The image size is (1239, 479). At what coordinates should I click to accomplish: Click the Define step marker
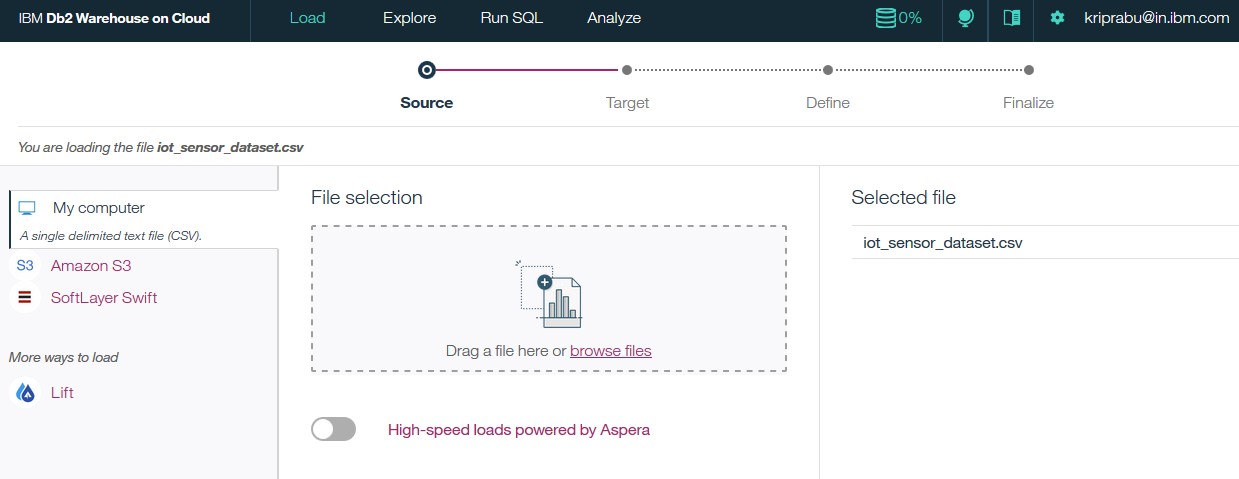tap(828, 70)
